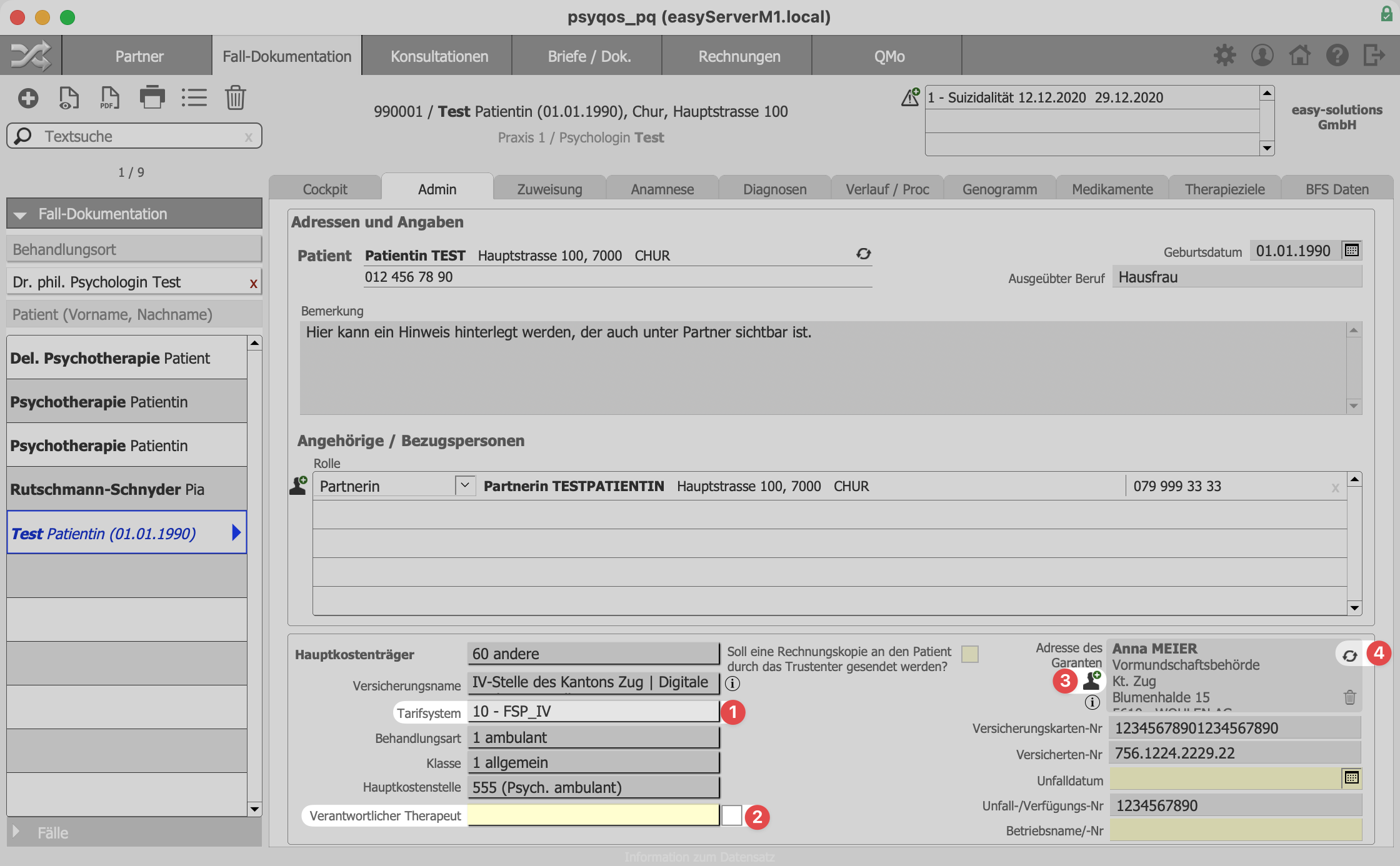The height and width of the screenshot is (866, 1400).
Task: Open the Versicherungsname selection field
Action: click(593, 682)
